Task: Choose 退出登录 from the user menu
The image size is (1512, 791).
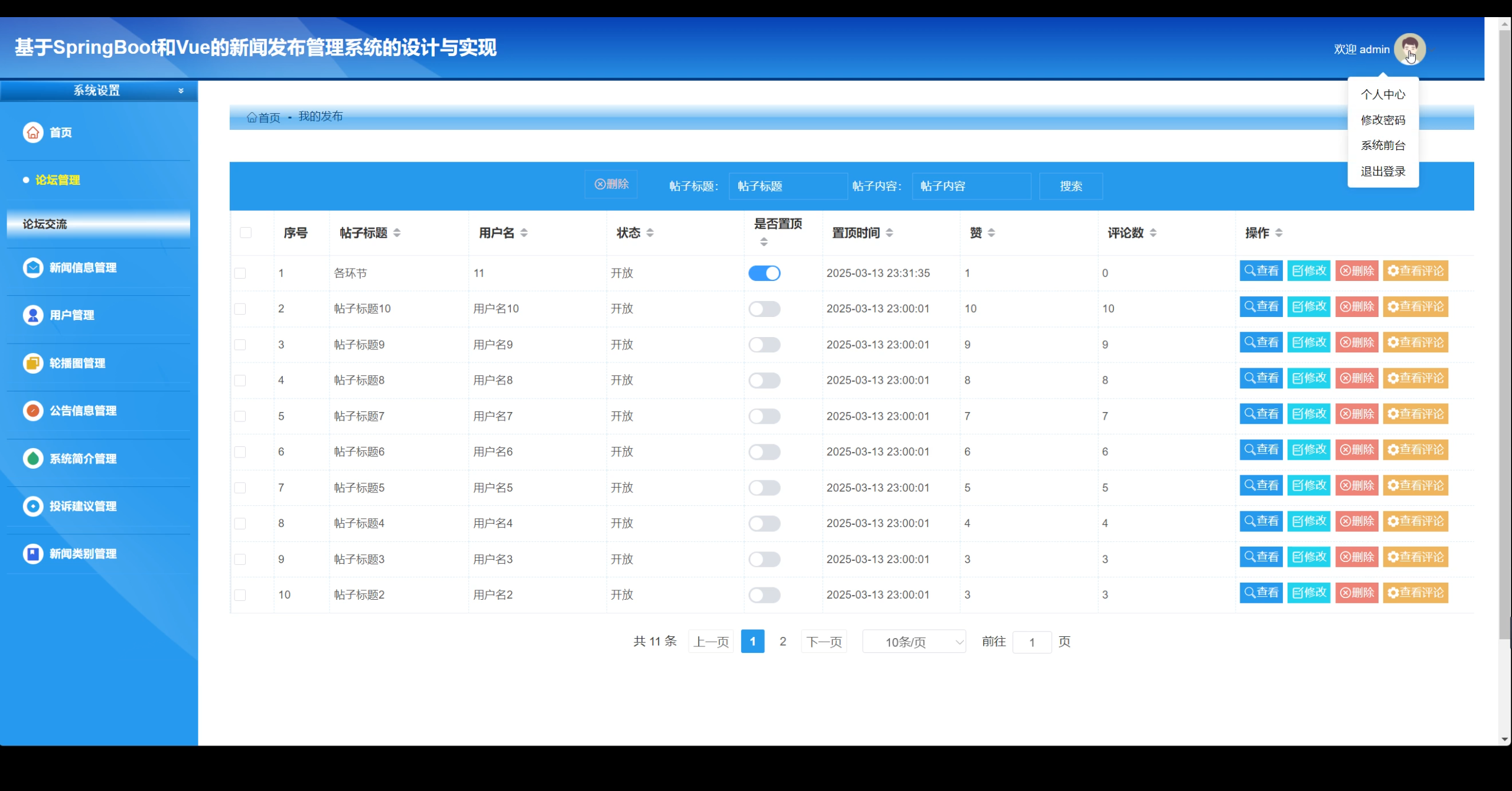Action: point(1383,171)
